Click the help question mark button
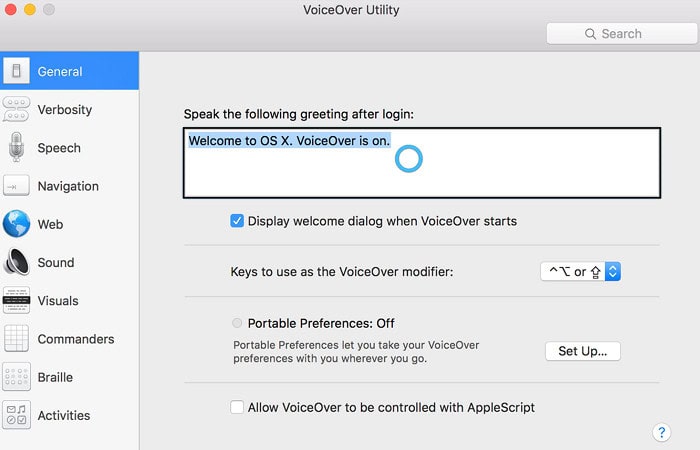 tap(661, 432)
